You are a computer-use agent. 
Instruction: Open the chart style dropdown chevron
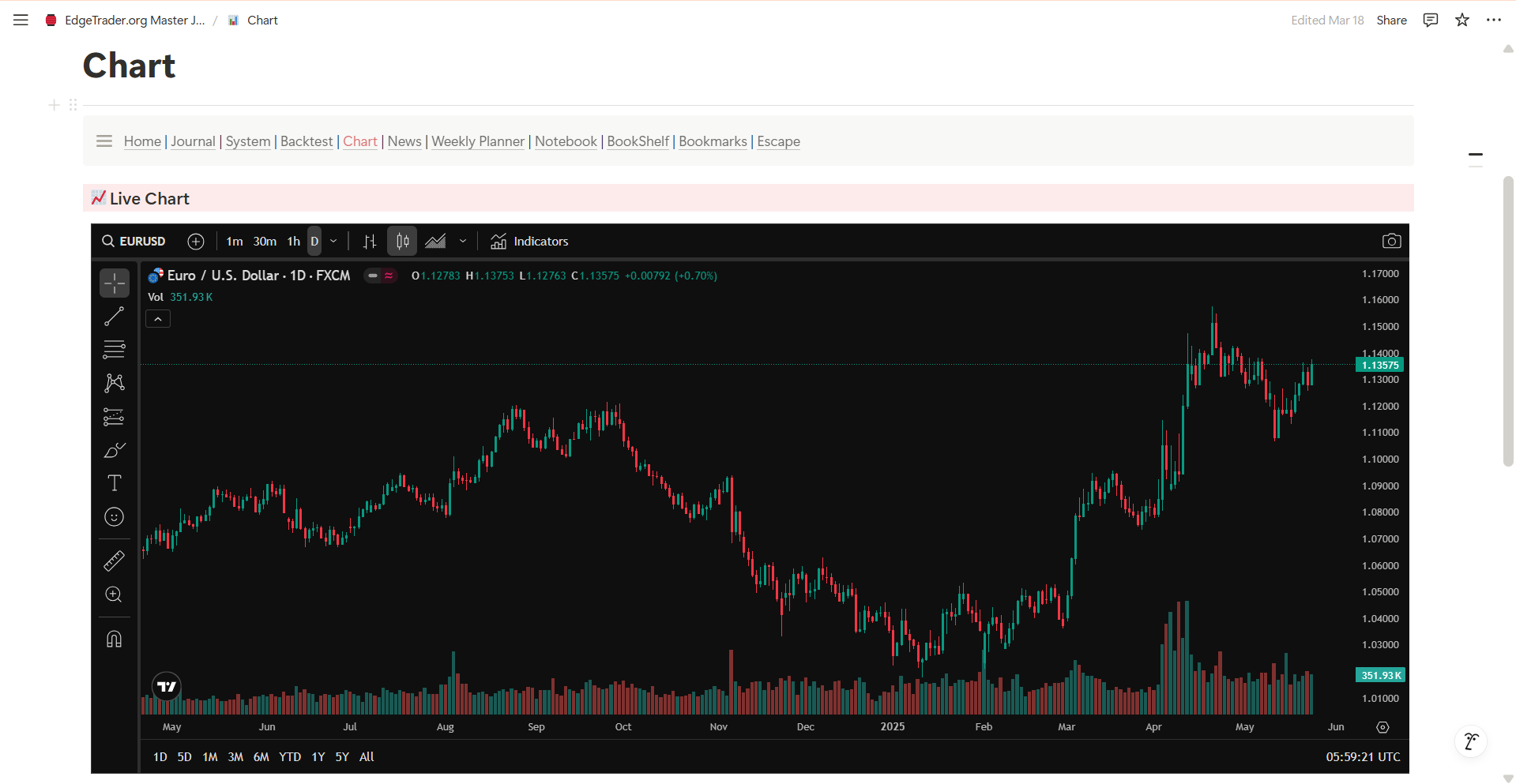point(463,241)
